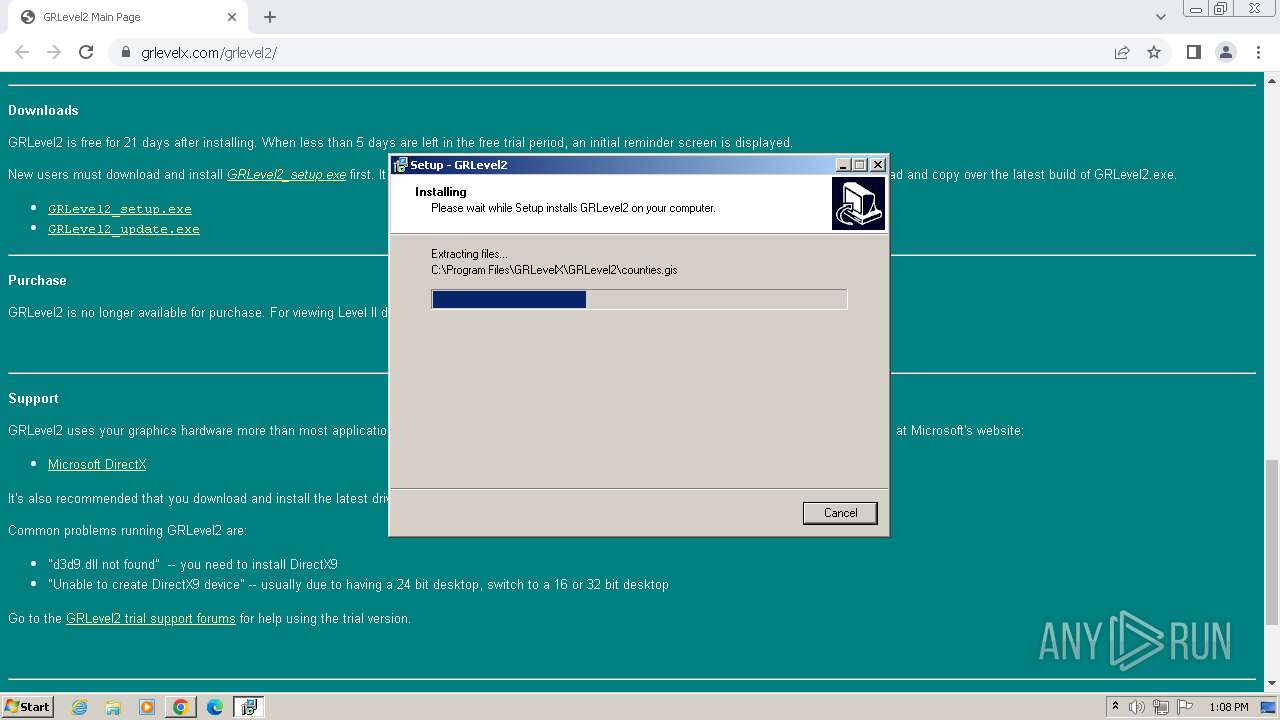Download GRLevel2_setup.exe from the list
The width and height of the screenshot is (1280, 720).
tap(120, 209)
